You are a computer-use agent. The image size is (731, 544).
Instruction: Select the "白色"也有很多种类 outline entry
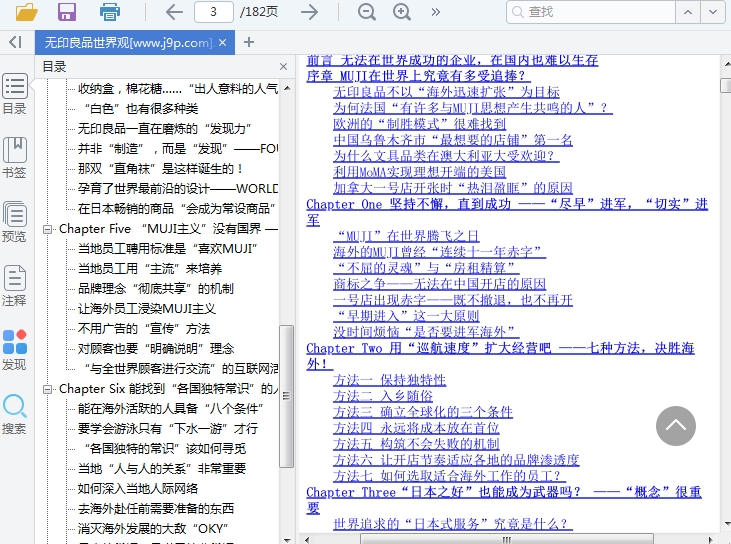pos(141,109)
